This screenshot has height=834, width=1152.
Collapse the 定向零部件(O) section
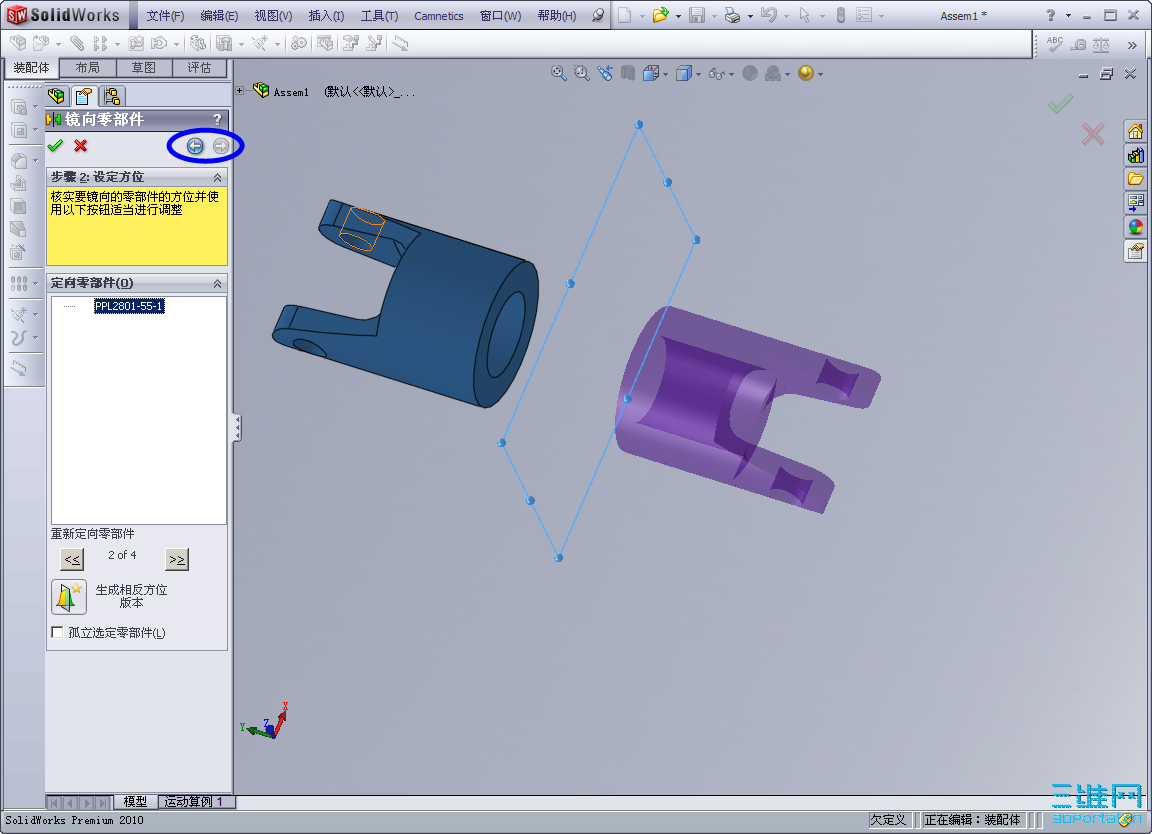click(217, 284)
